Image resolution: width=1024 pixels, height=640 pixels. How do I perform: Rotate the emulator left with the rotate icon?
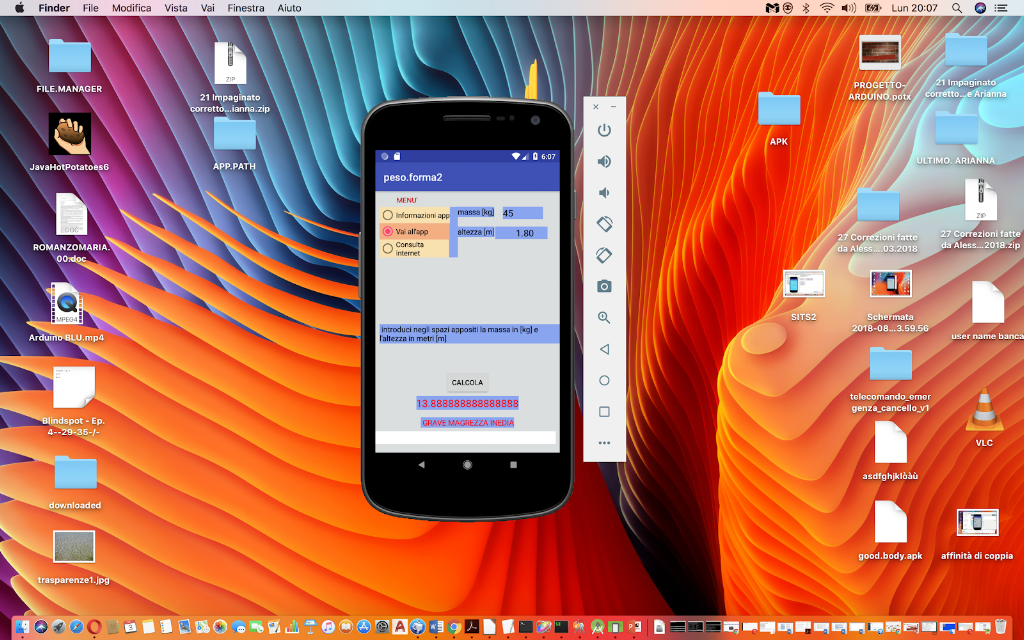pyautogui.click(x=604, y=224)
